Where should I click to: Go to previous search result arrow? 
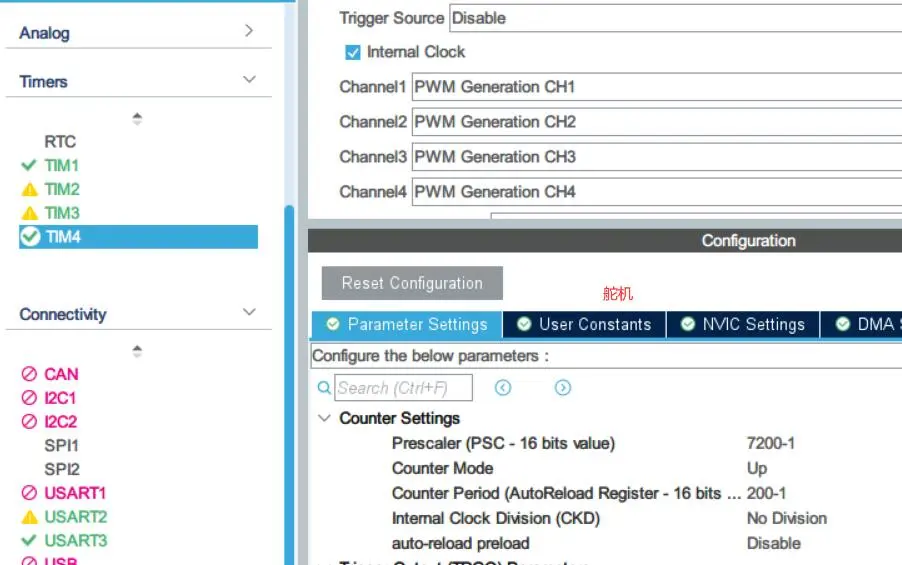point(503,388)
